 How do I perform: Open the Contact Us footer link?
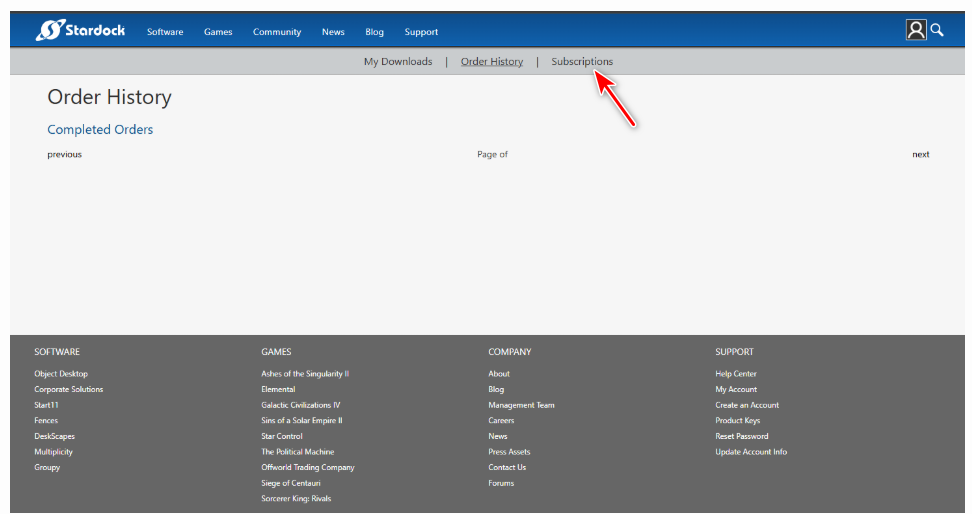[507, 467]
